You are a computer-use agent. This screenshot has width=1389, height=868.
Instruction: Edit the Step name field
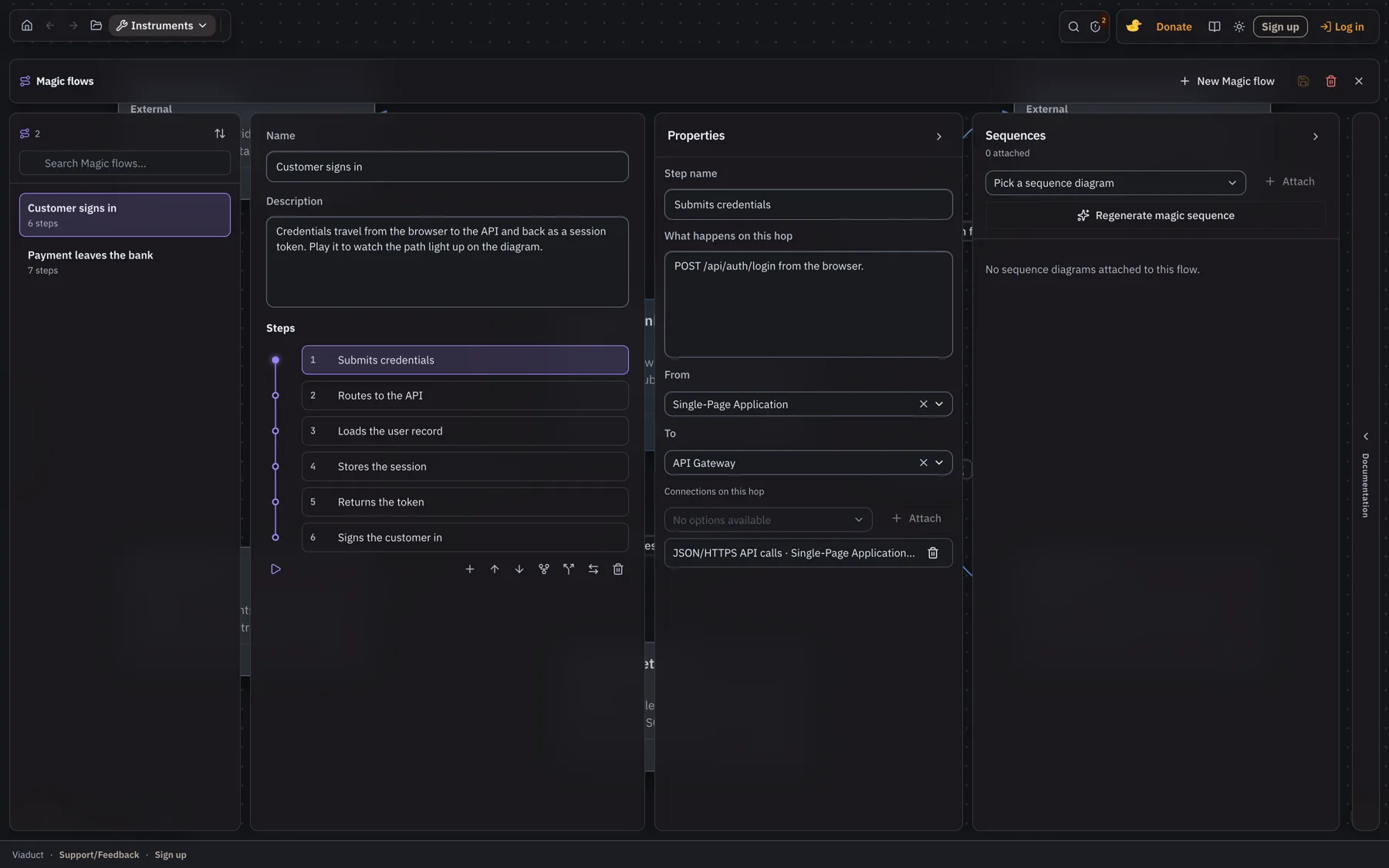click(809, 204)
